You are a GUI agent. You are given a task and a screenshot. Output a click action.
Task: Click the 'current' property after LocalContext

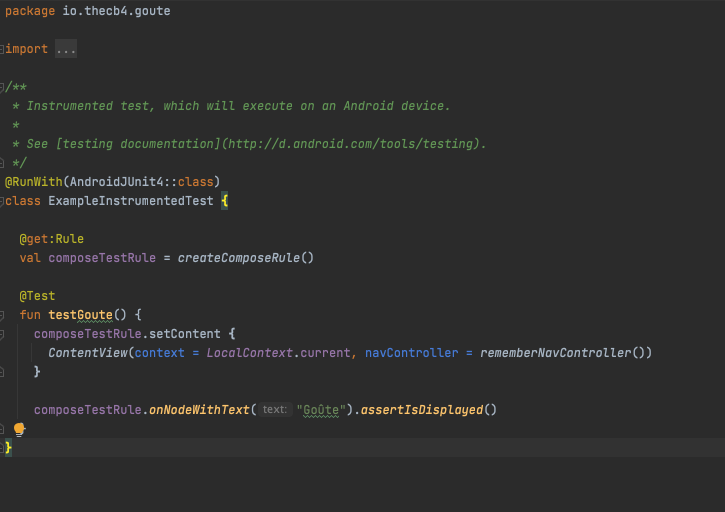click(325, 353)
